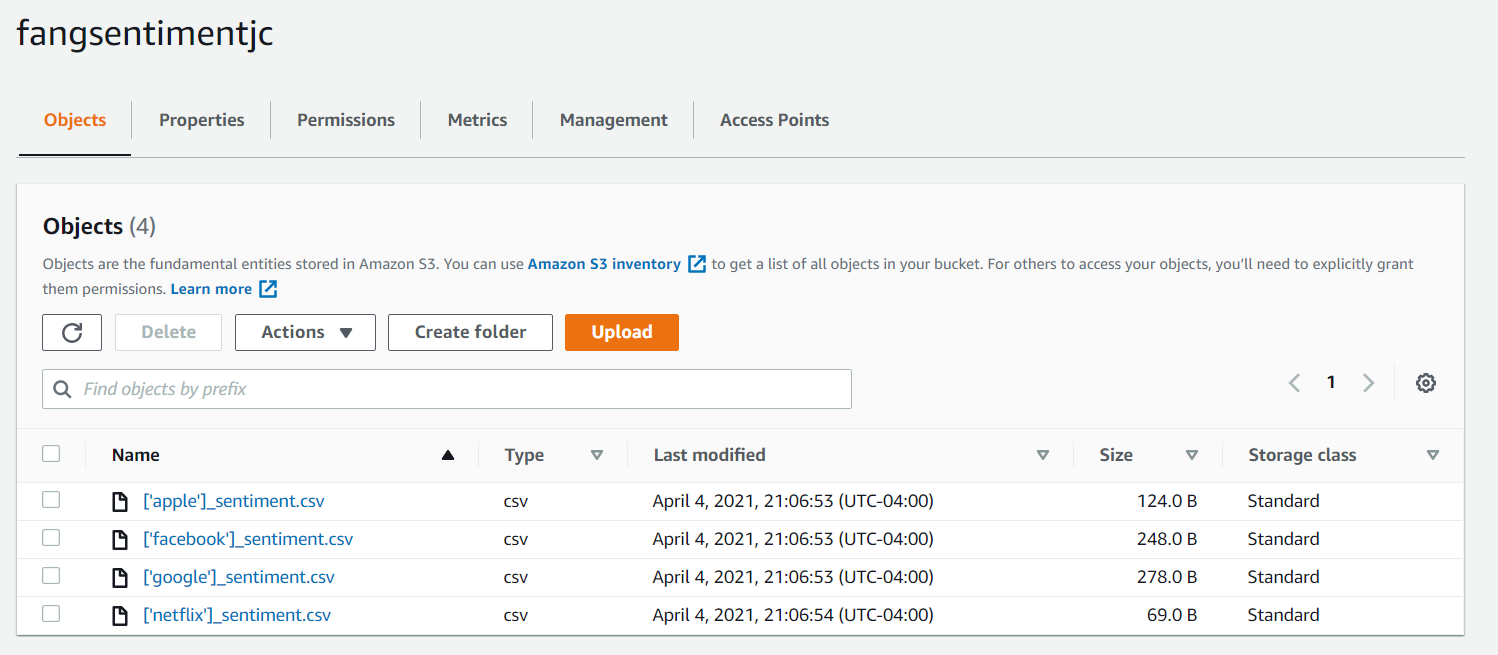Viewport: 1498px width, 655px height.
Task: Open ['google']_sentiment.csv object link
Action: 239,577
